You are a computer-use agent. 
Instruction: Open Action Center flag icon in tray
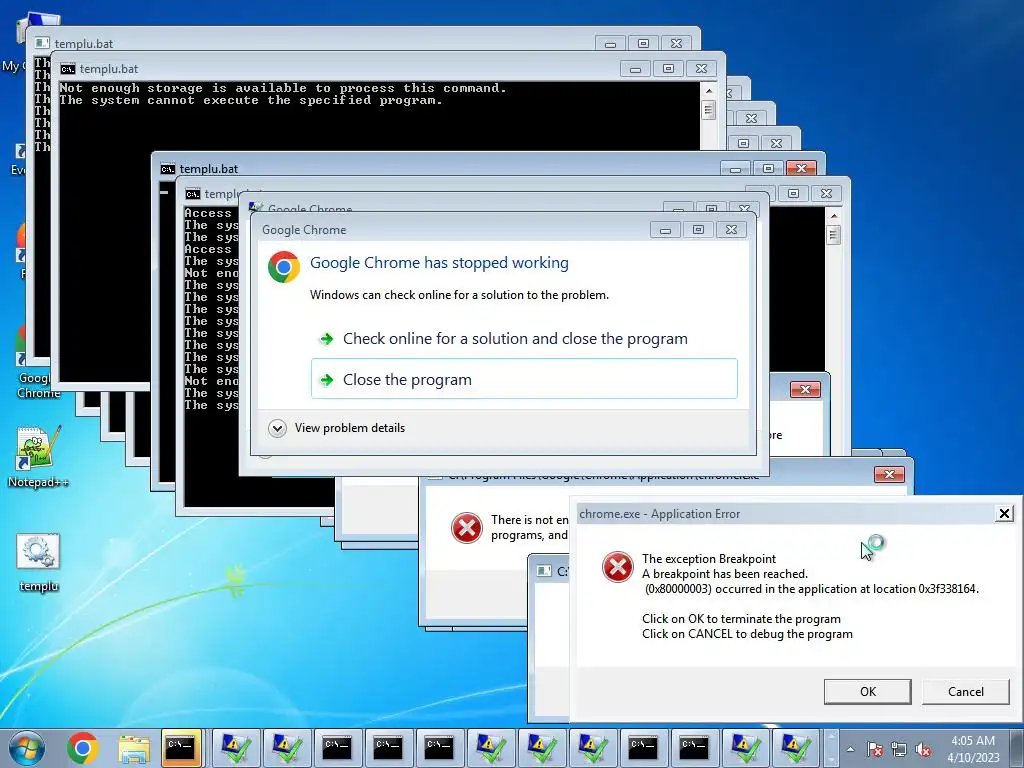(x=874, y=750)
